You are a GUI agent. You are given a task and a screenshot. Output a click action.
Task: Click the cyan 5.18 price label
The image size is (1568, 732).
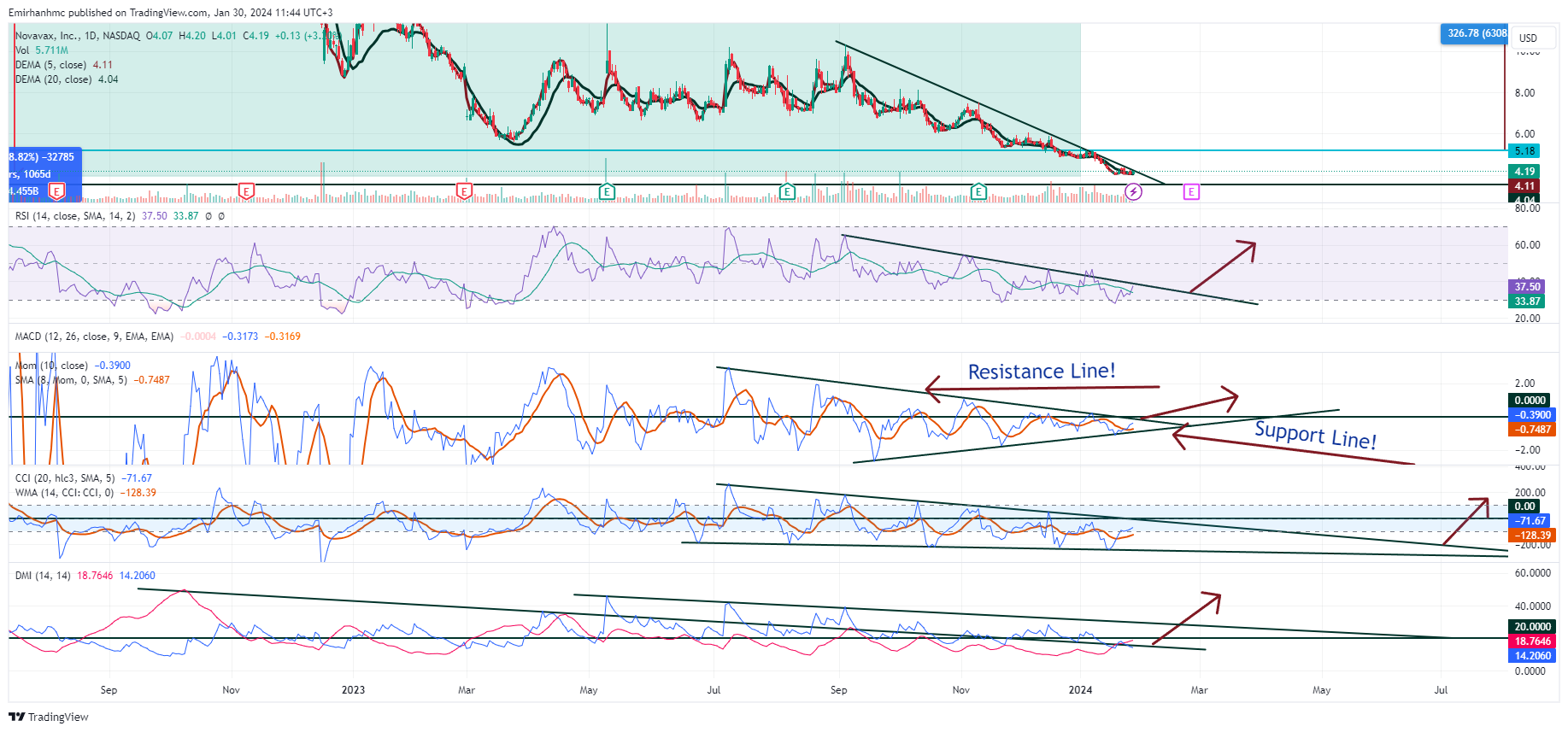pos(1525,151)
